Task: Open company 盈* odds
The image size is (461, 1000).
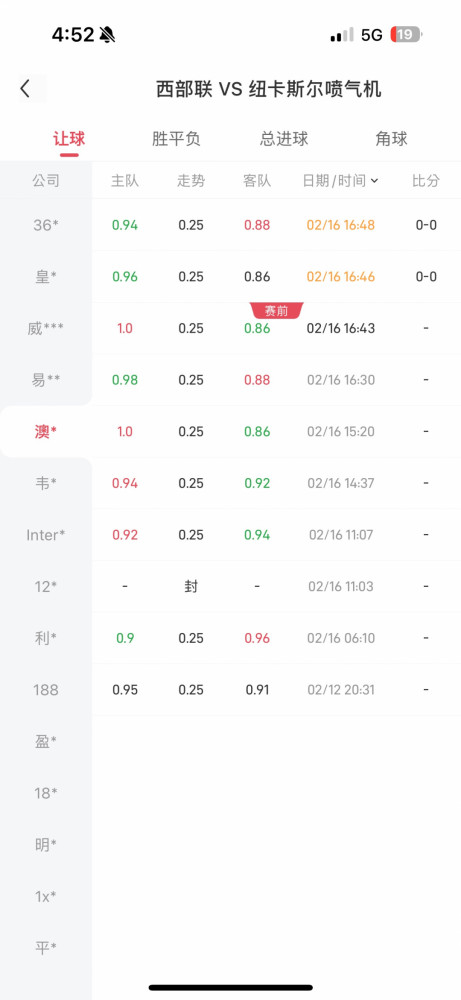Action: click(46, 742)
